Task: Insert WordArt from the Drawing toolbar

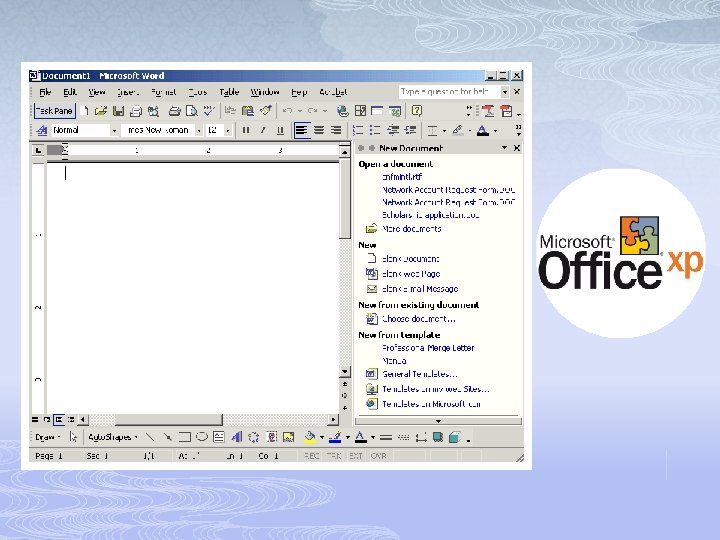Action: click(236, 437)
